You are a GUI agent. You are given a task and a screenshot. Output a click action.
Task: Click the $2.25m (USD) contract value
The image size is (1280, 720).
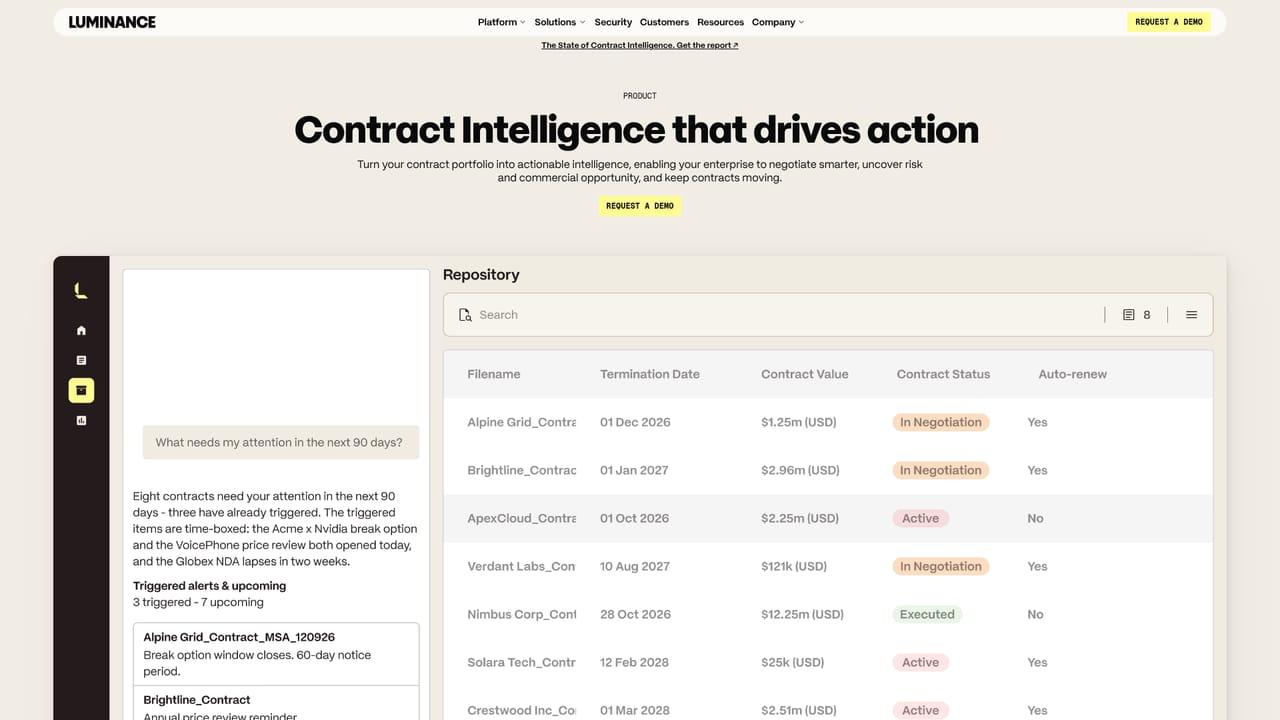pos(800,518)
